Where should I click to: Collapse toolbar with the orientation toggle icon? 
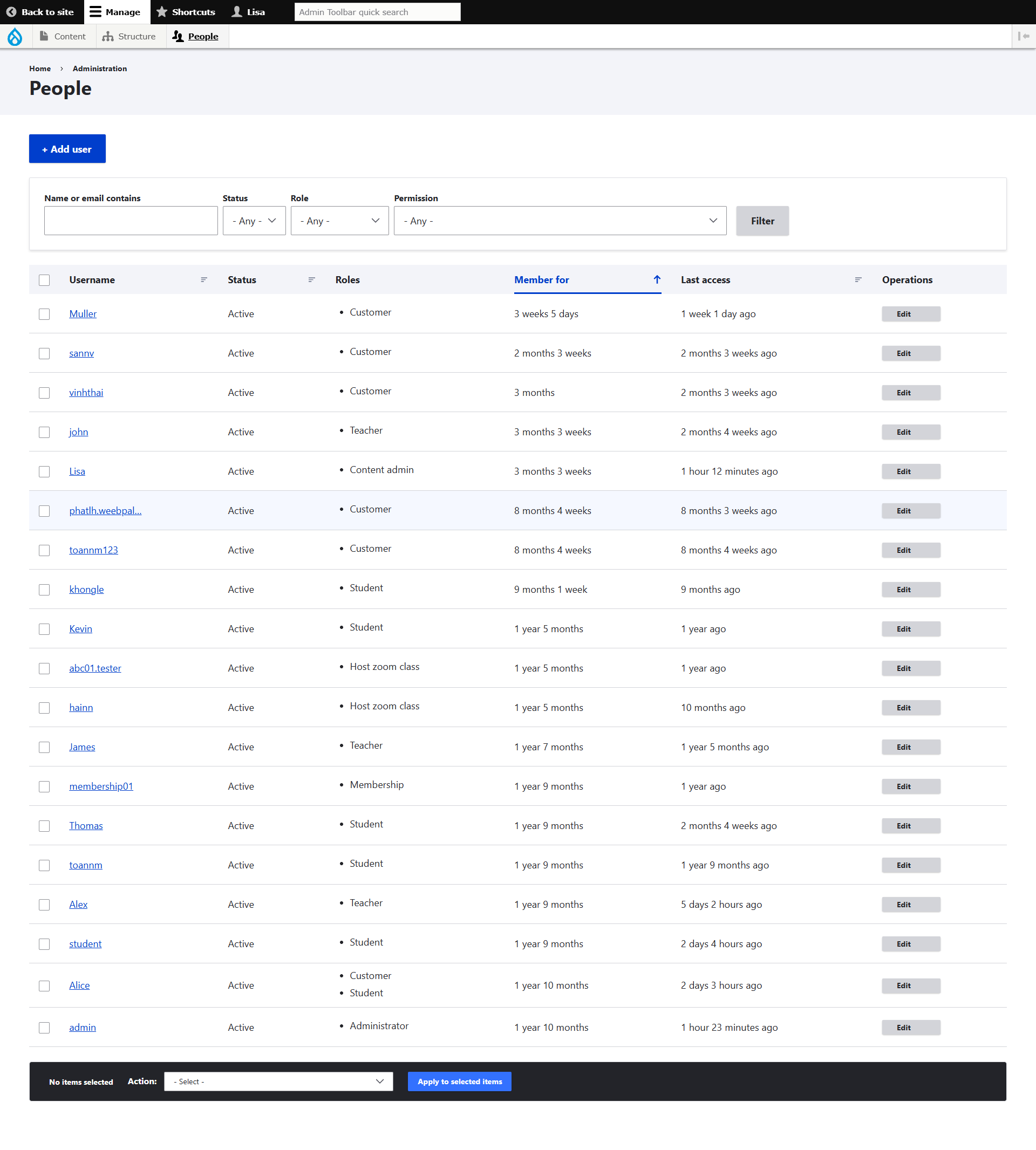pos(1023,37)
